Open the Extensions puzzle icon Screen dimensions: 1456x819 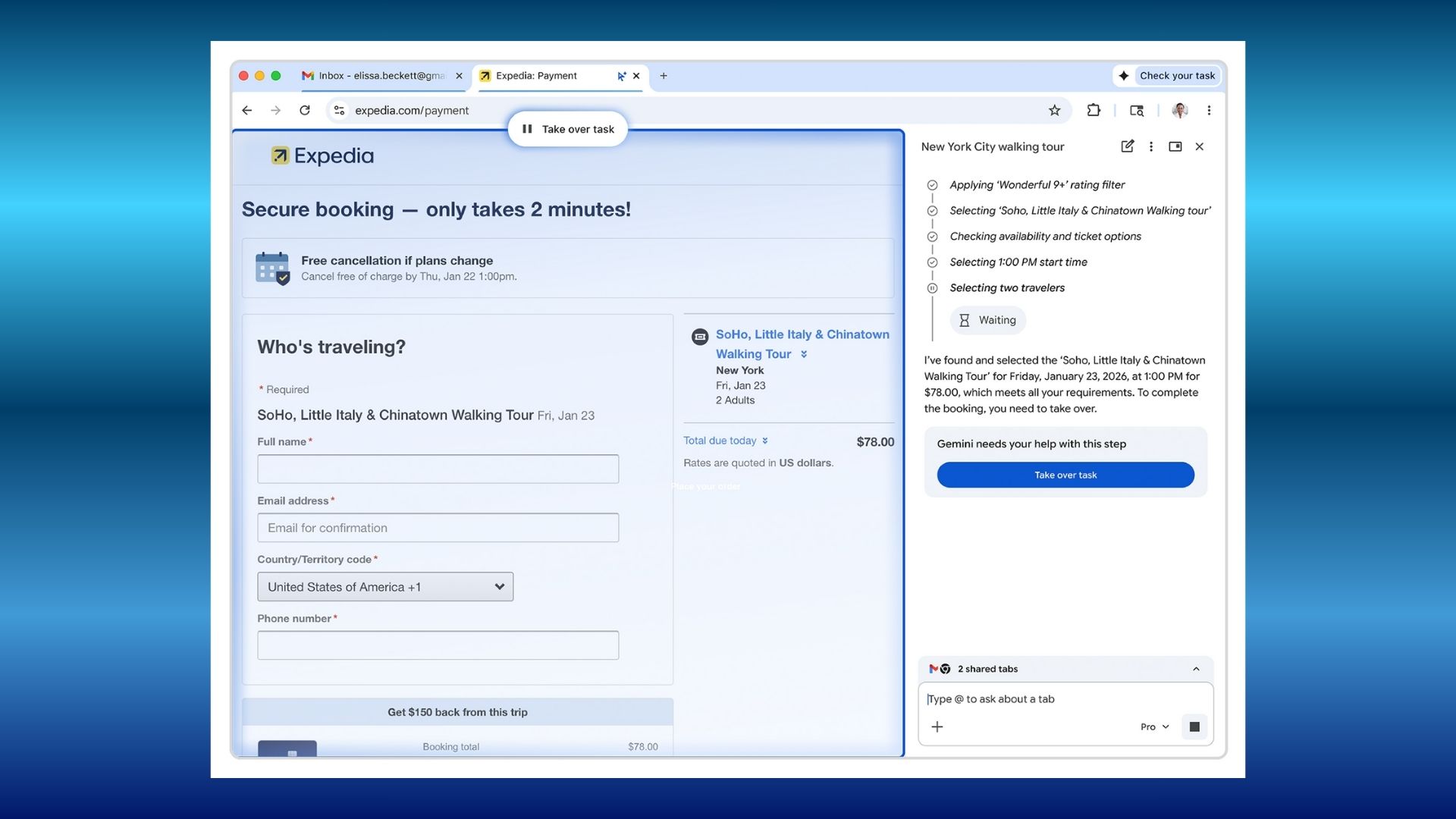pyautogui.click(x=1094, y=111)
